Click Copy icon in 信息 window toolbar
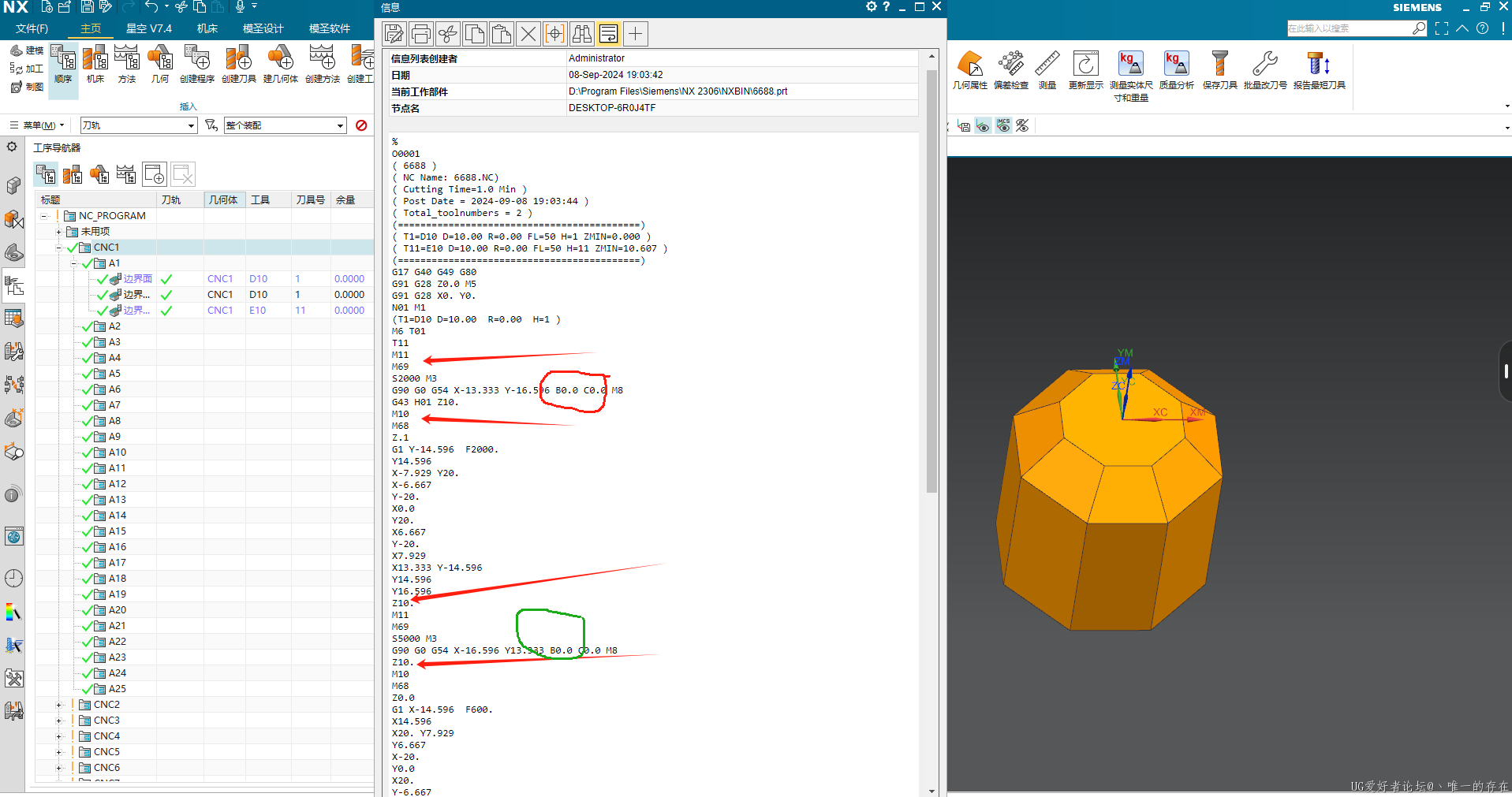Image resolution: width=1512 pixels, height=797 pixels. (475, 34)
